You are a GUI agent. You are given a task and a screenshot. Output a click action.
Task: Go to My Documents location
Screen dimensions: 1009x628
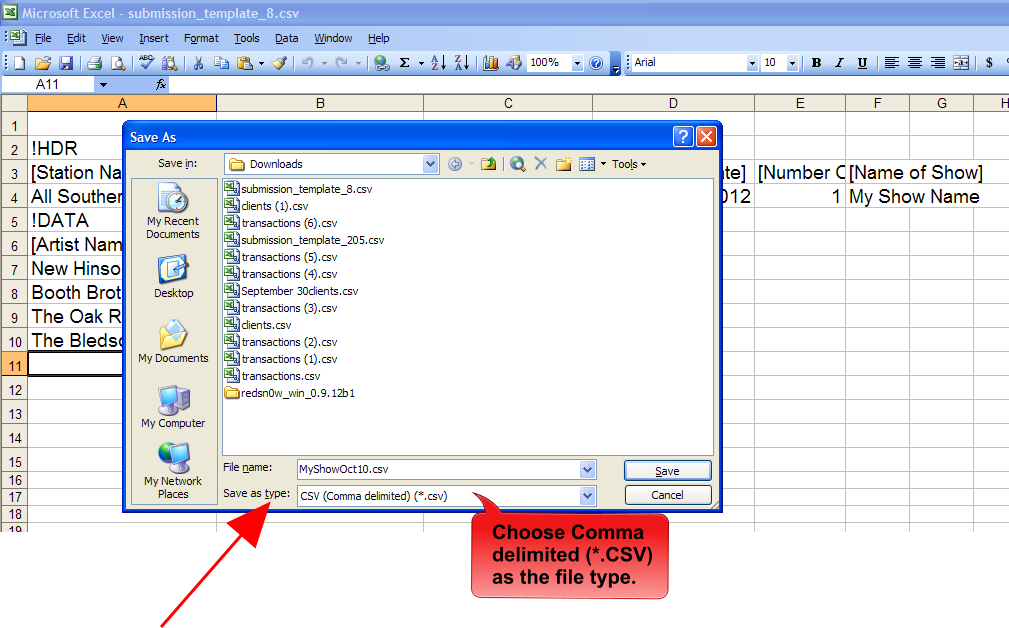173,342
